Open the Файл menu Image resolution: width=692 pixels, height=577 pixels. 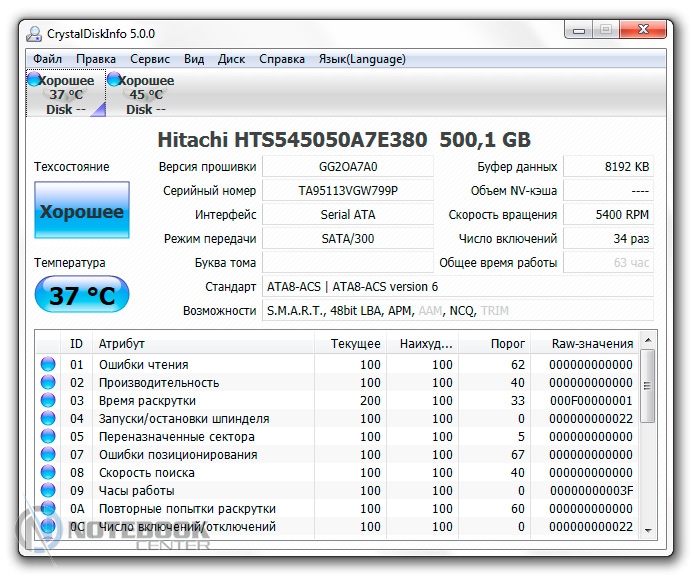click(x=47, y=59)
